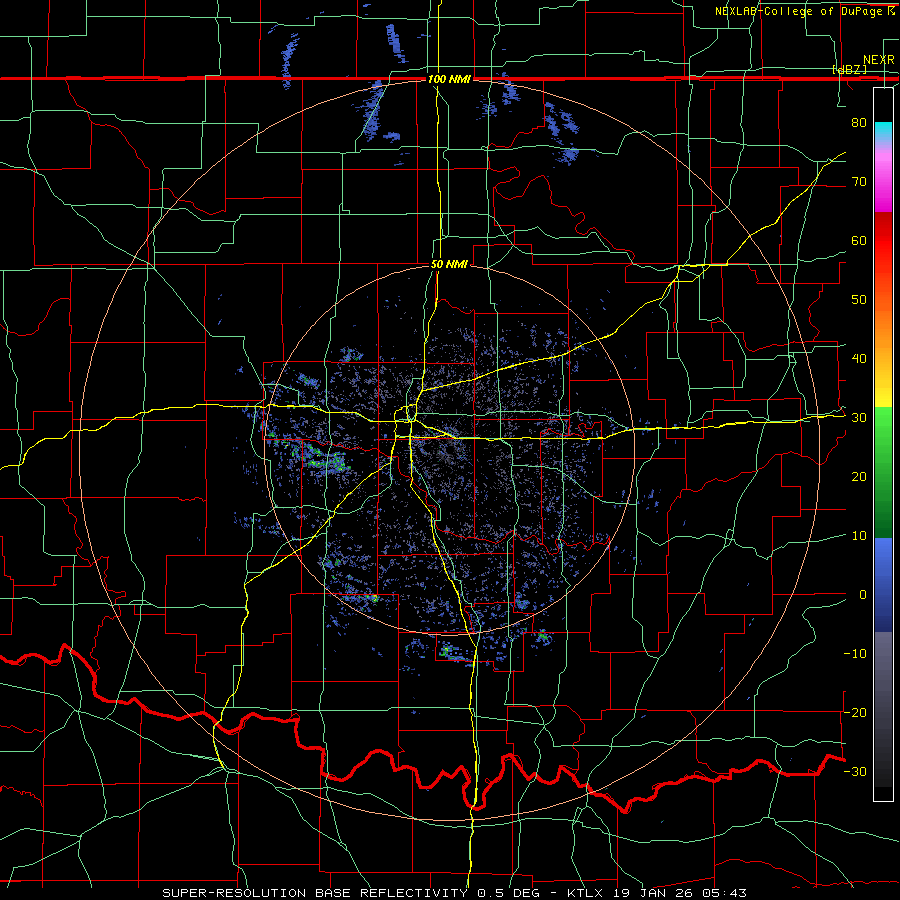Image resolution: width=900 pixels, height=900 pixels.
Task: Click the Super-Resolution Base Reflectivity caption
Action: tap(455, 893)
